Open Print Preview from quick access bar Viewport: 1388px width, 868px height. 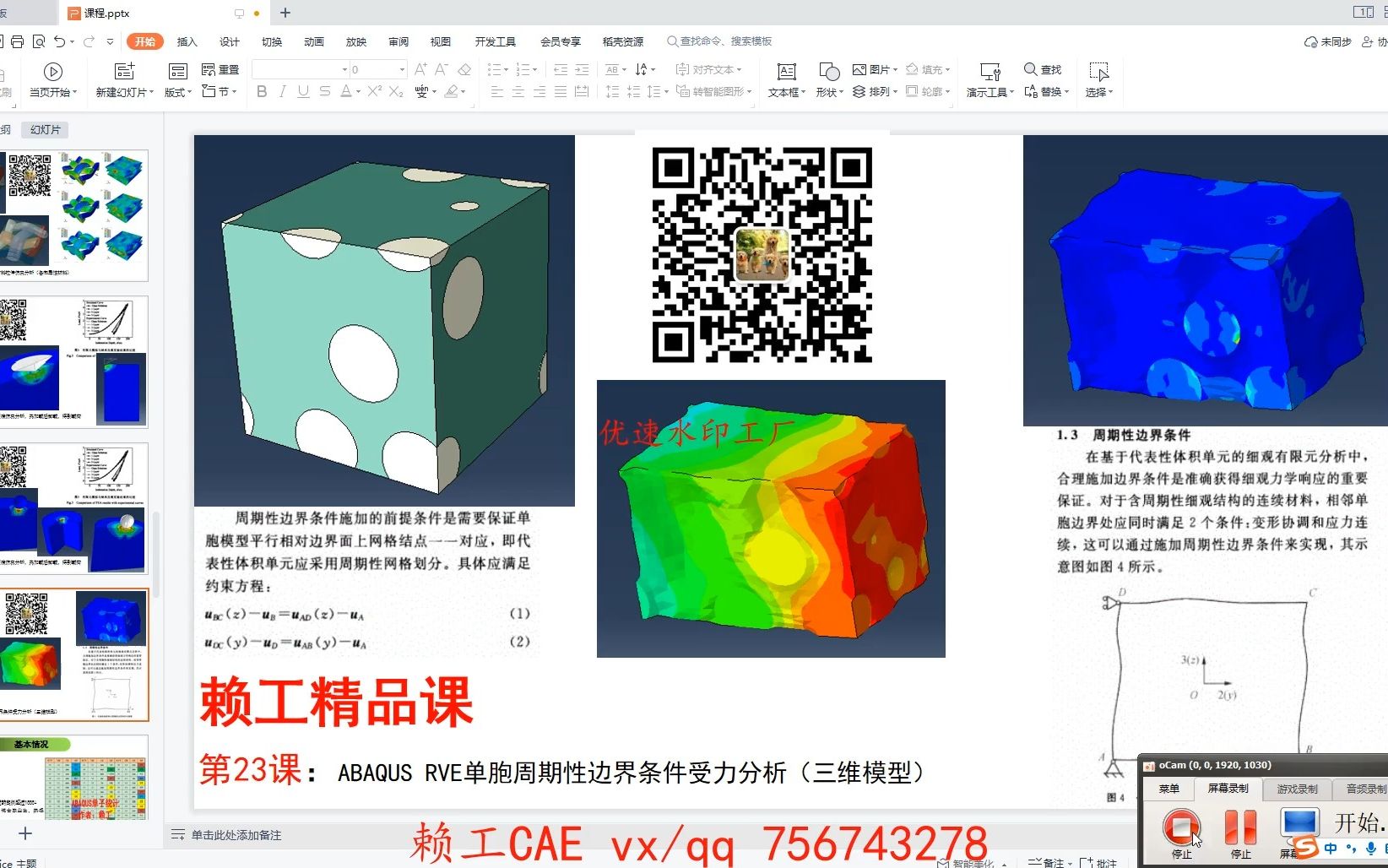[38, 41]
